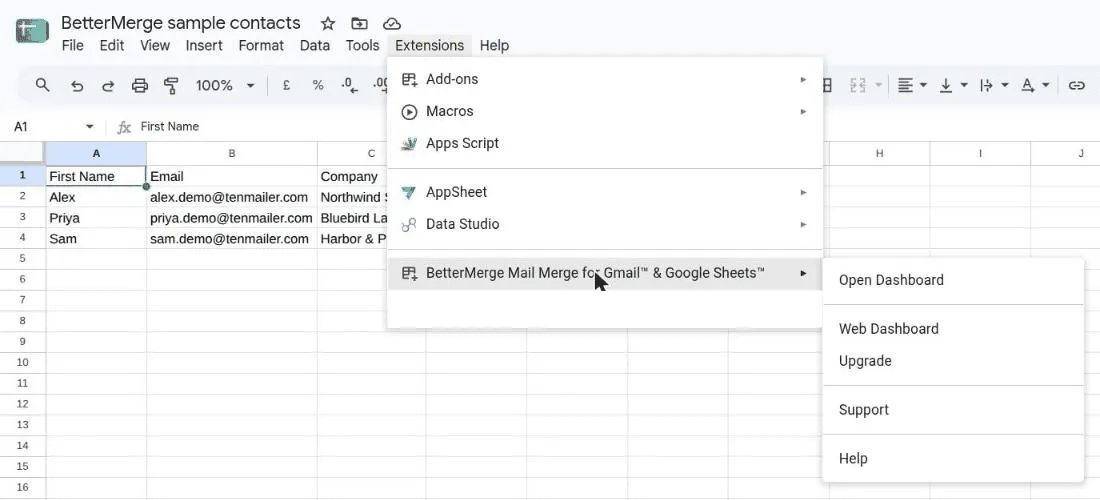Screen dimensions: 1100x500
Task: Select the cell containing alex.demo@tenmailer.com
Action: (232, 197)
